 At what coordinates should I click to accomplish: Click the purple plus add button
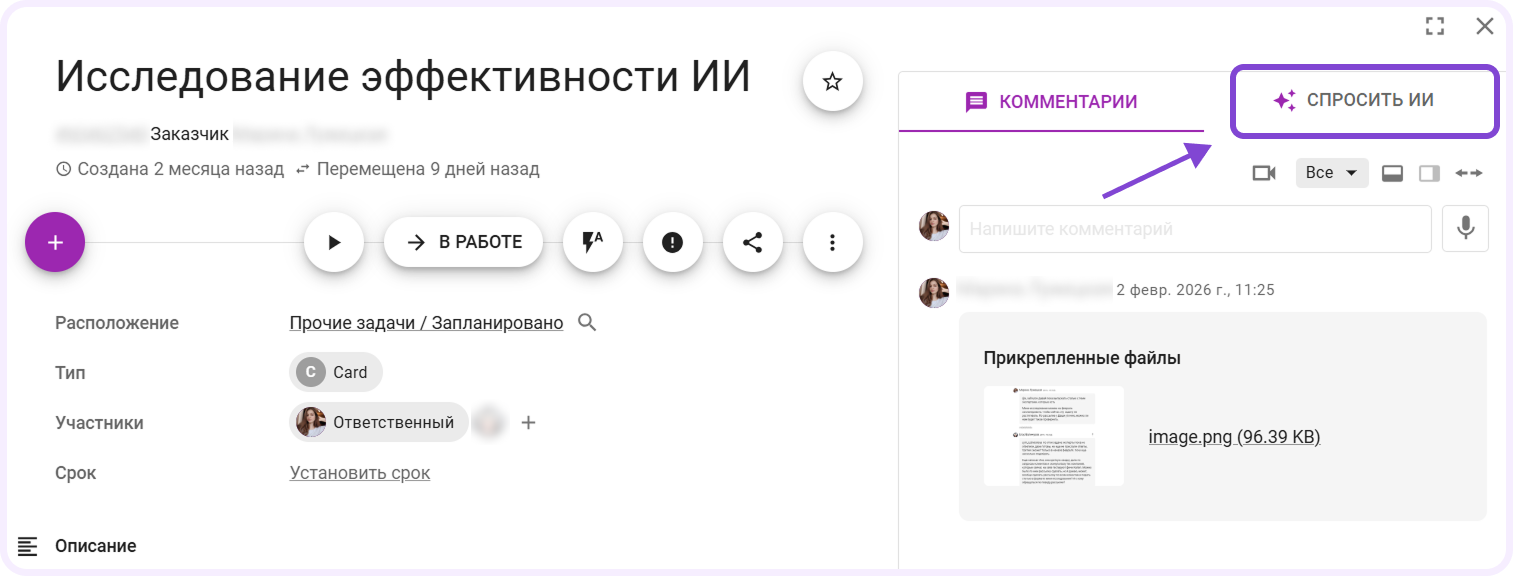[55, 242]
